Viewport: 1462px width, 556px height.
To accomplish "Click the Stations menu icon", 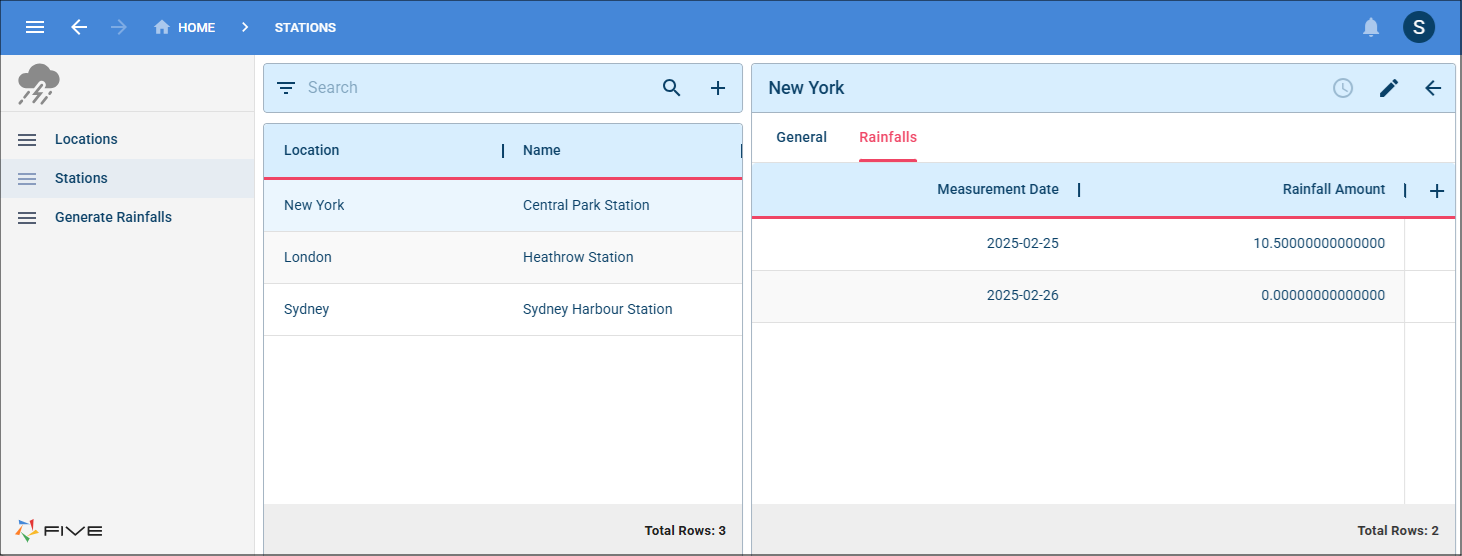I will 27,178.
